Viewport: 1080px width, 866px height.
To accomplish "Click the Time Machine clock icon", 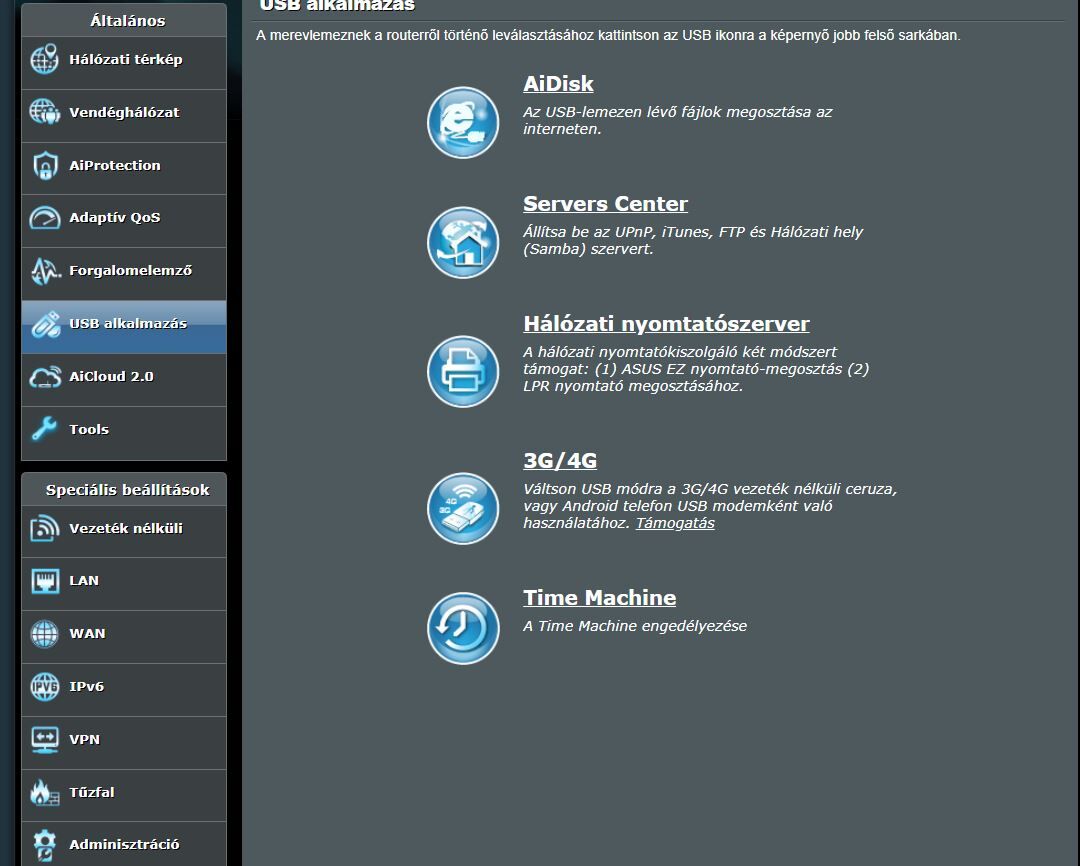I will click(463, 628).
